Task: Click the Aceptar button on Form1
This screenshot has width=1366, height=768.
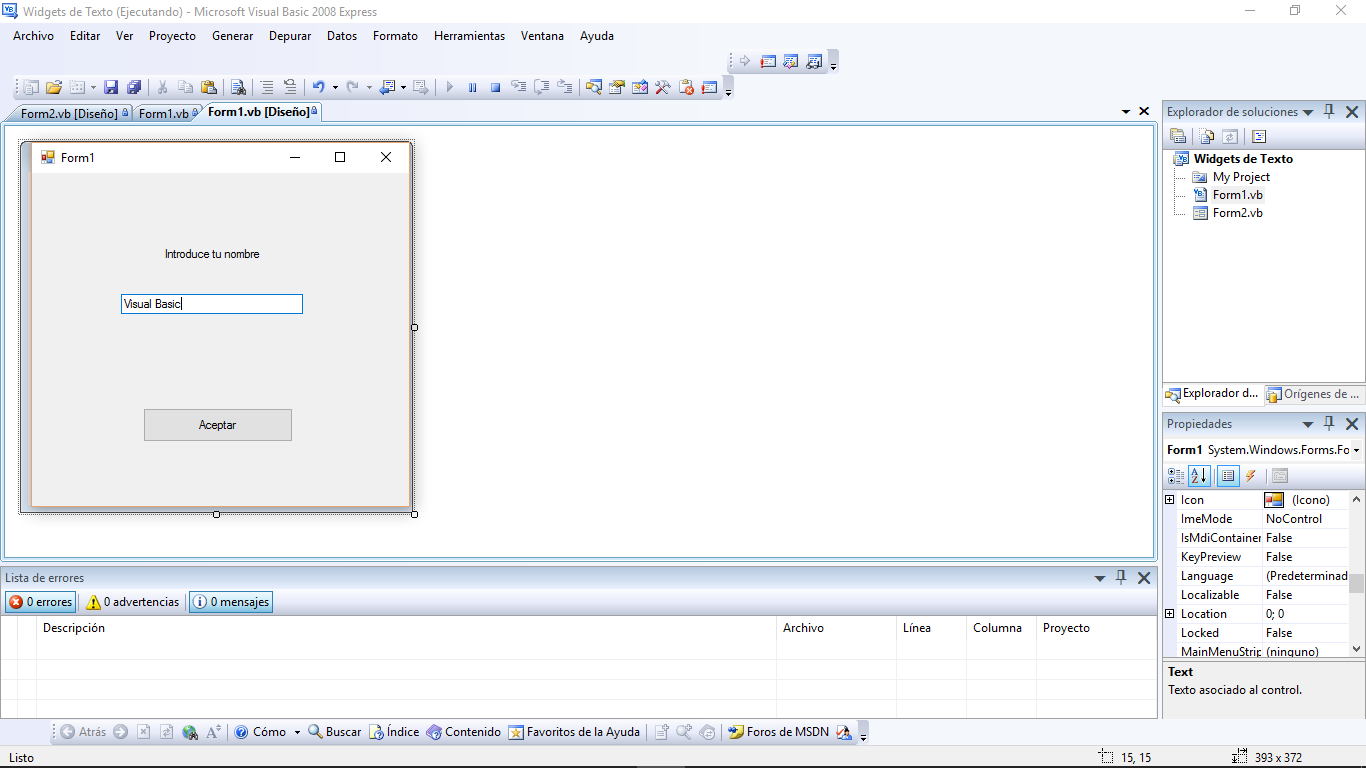Action: 218,425
